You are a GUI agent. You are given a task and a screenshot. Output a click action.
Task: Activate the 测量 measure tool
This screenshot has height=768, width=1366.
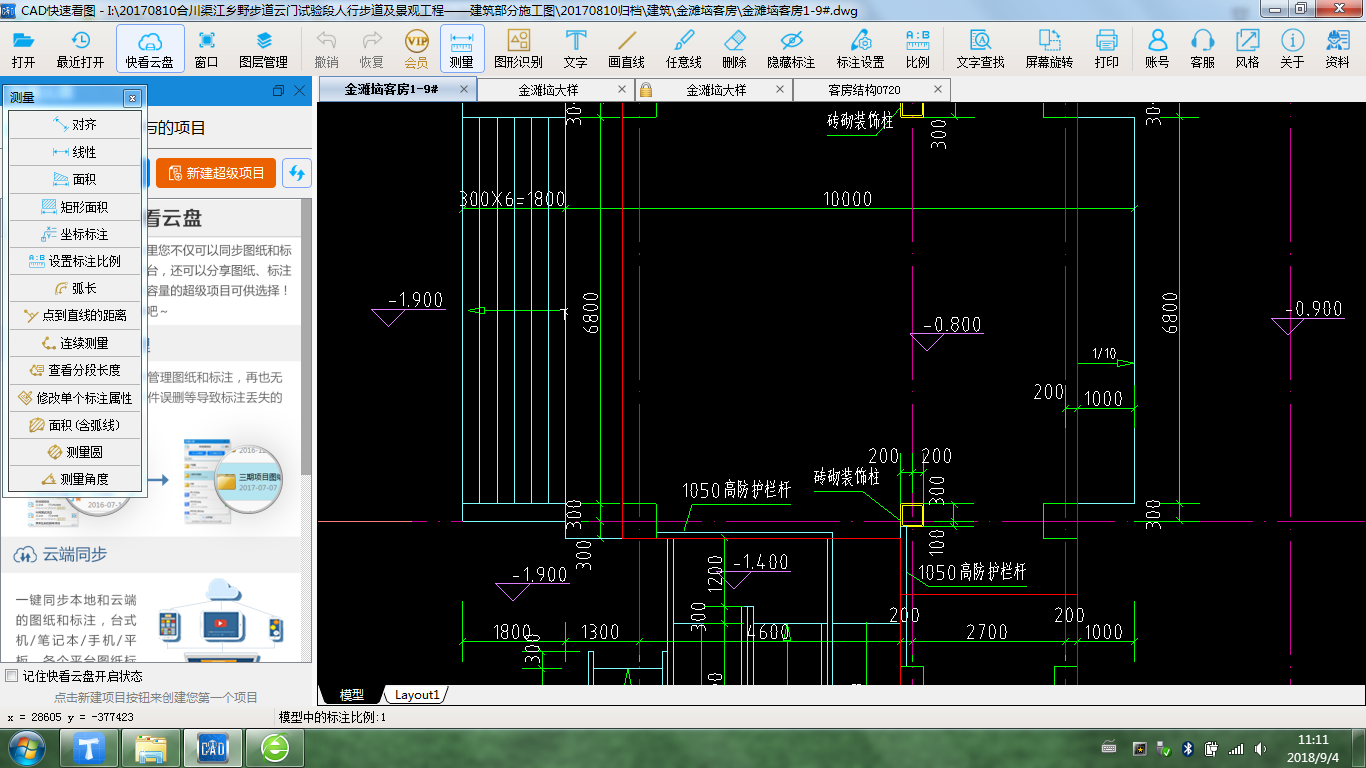point(462,49)
